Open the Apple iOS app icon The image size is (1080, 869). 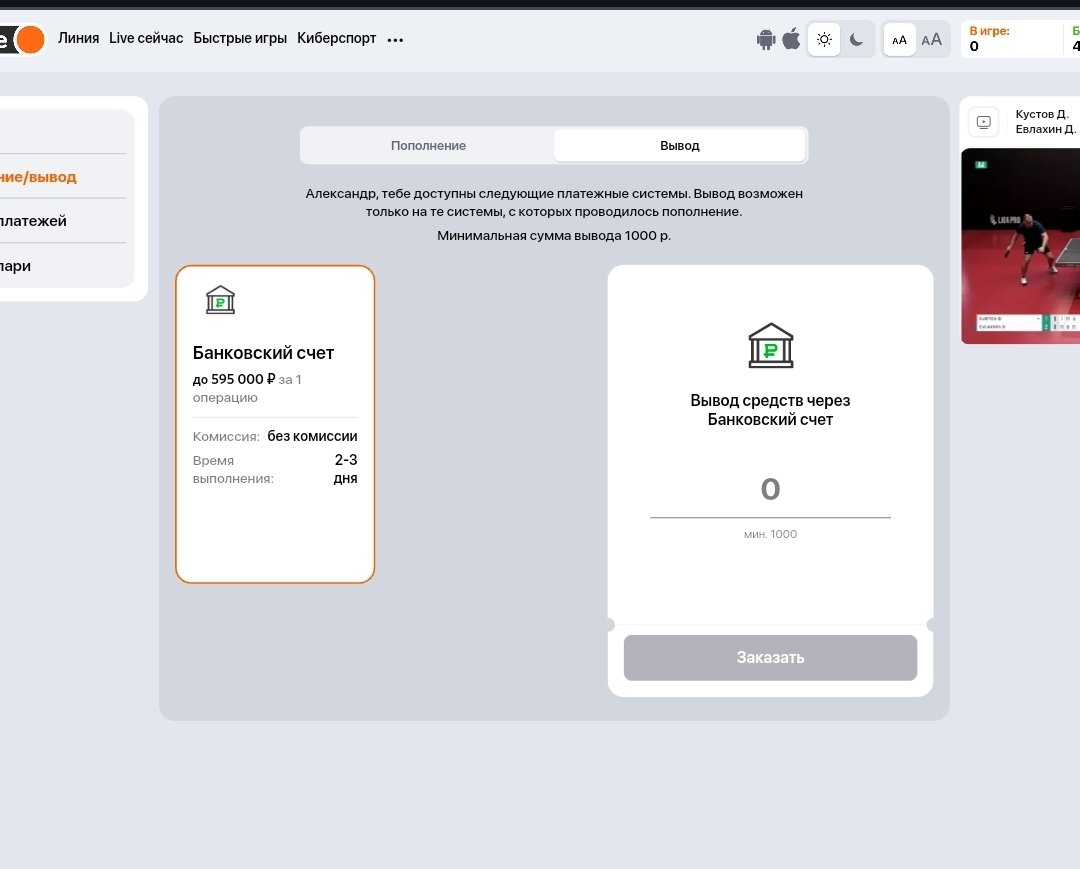[791, 39]
